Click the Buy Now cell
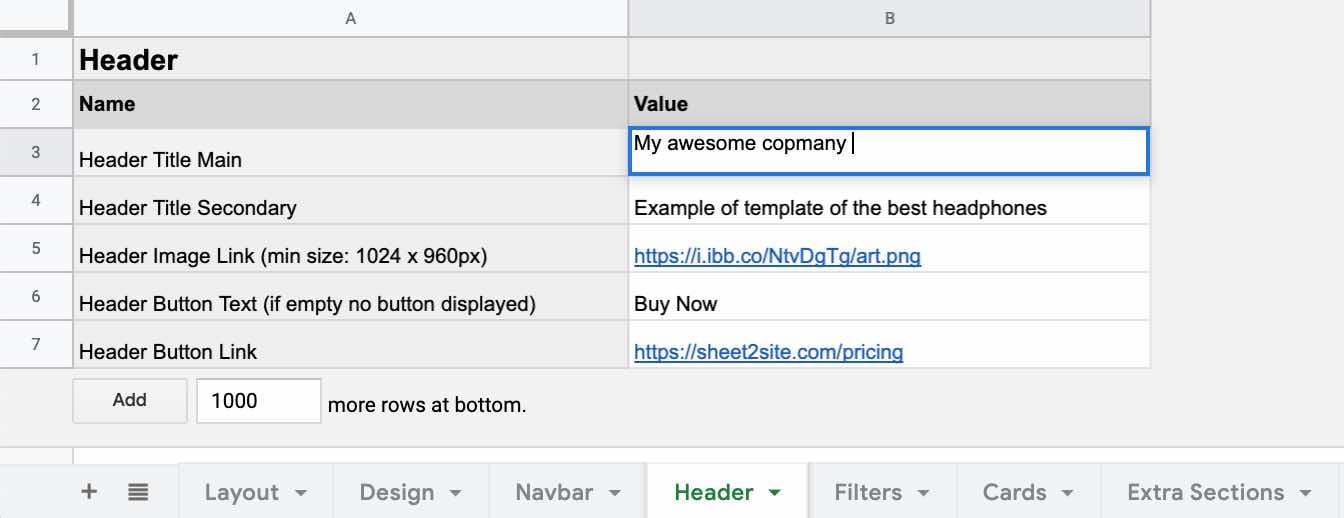 click(x=889, y=304)
